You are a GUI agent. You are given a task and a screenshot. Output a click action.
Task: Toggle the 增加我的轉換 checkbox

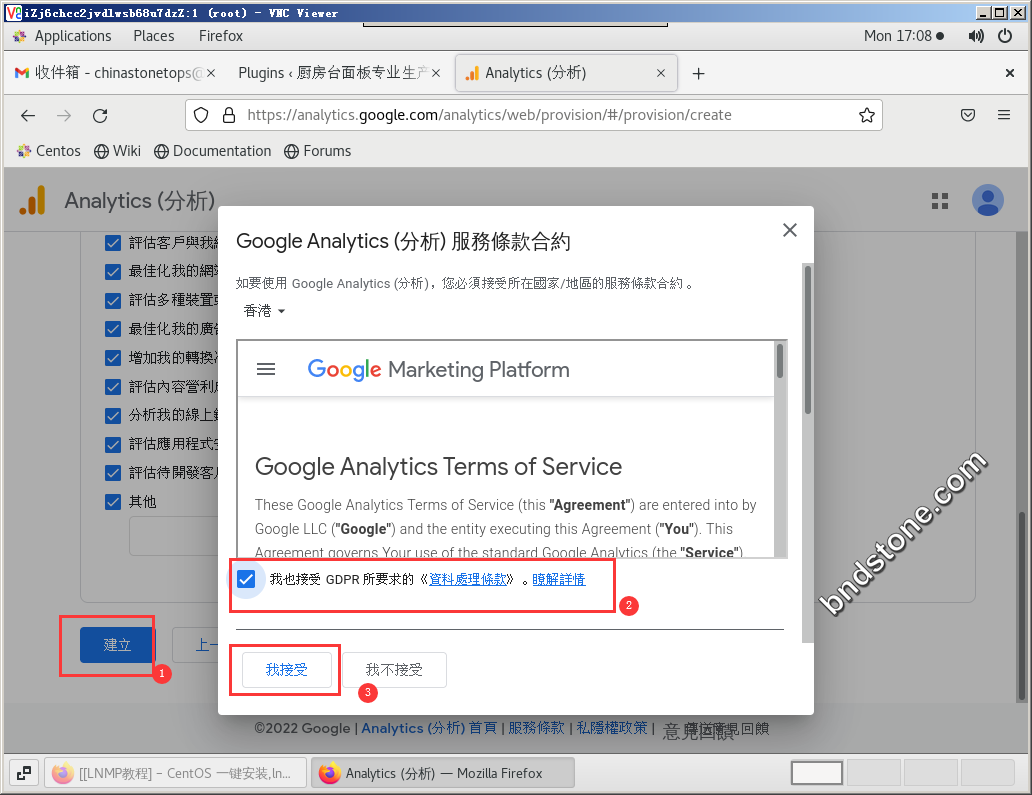(x=113, y=357)
